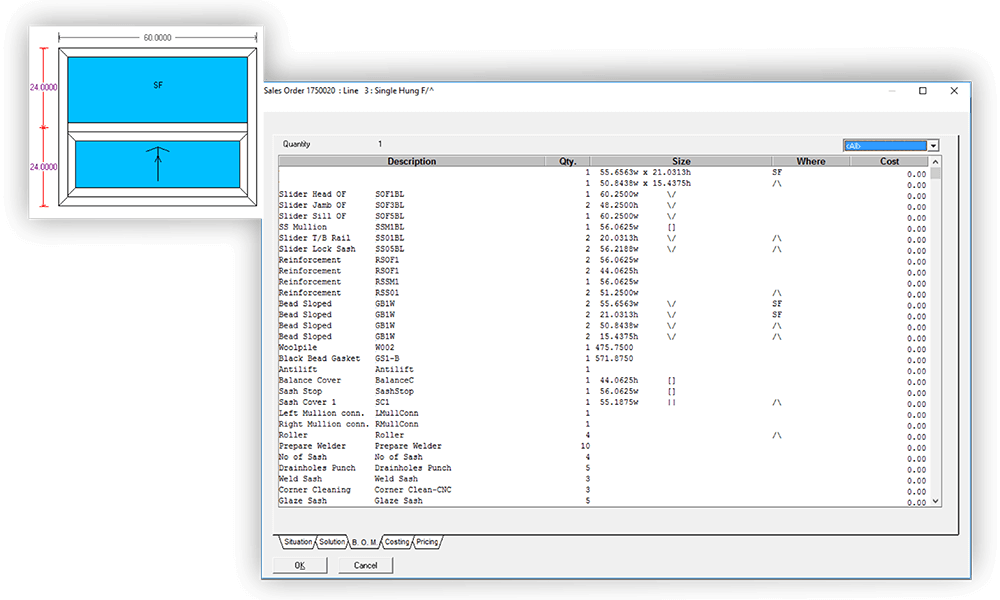Click the vertical scrollbar thumb
Screen dimensions: 1000x600
tap(934, 175)
